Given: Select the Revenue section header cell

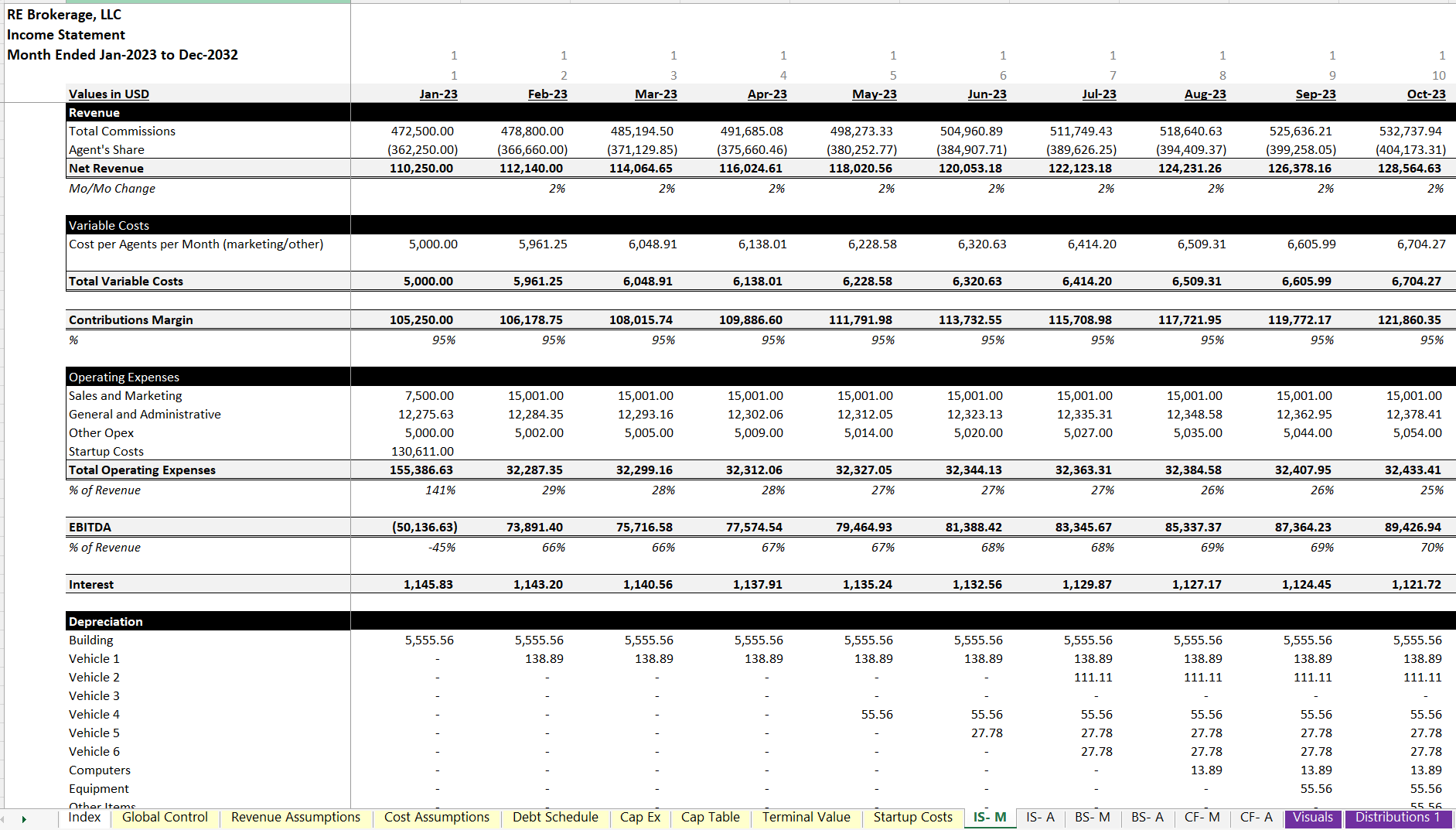Looking at the screenshot, I should (x=208, y=112).
